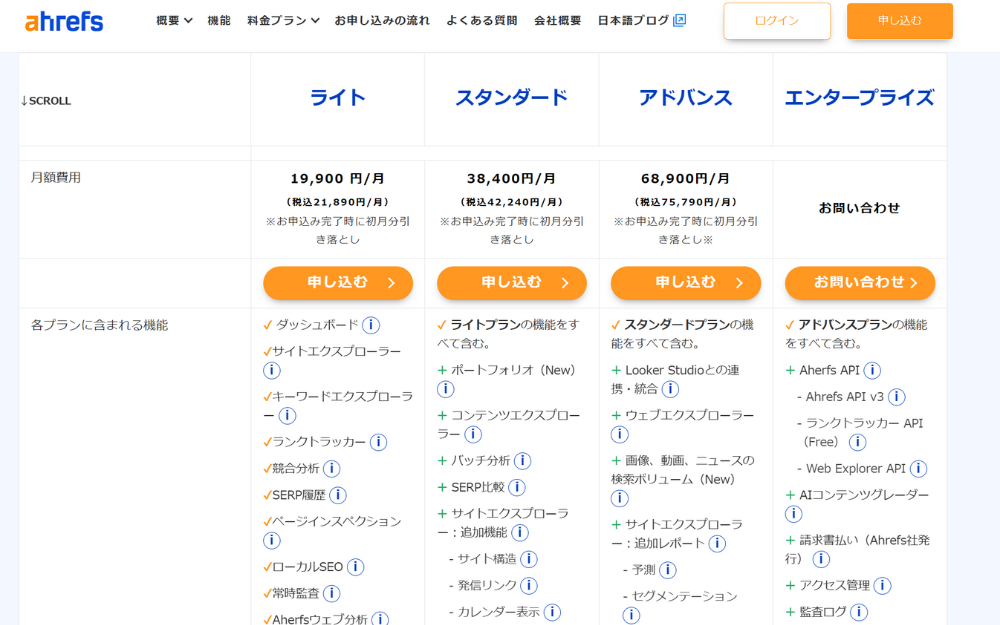Open info icon next to ランクトラッカー
This screenshot has height=625, width=1000.
coord(378,442)
